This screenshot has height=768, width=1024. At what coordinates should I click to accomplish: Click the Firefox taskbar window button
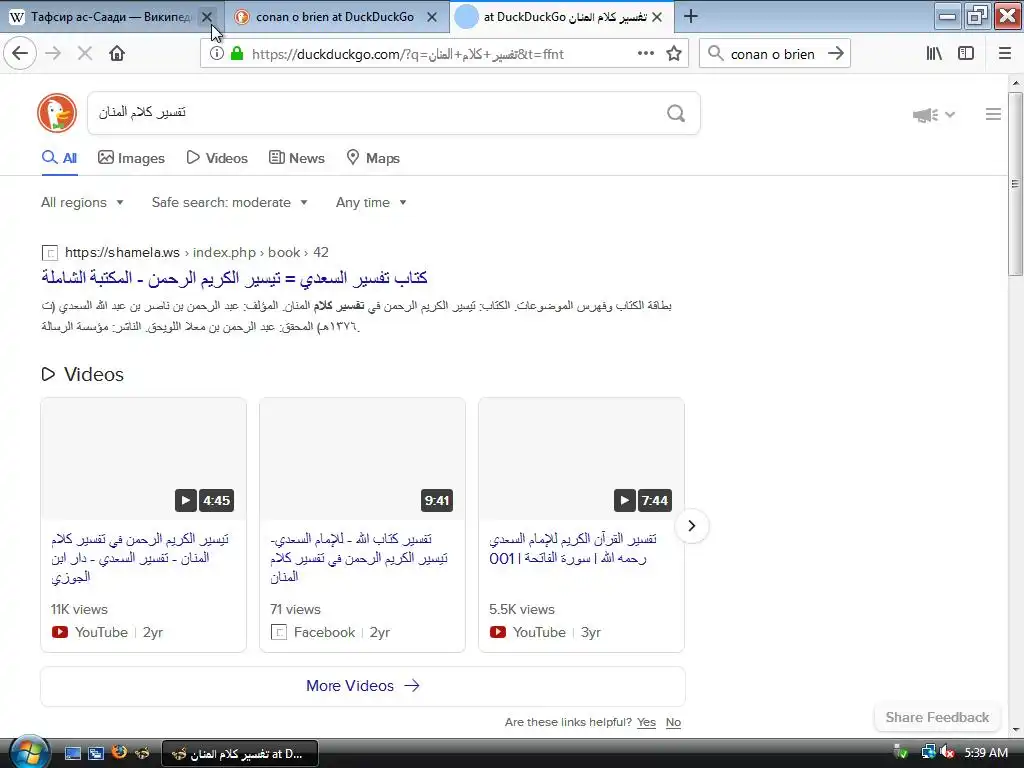click(x=240, y=754)
